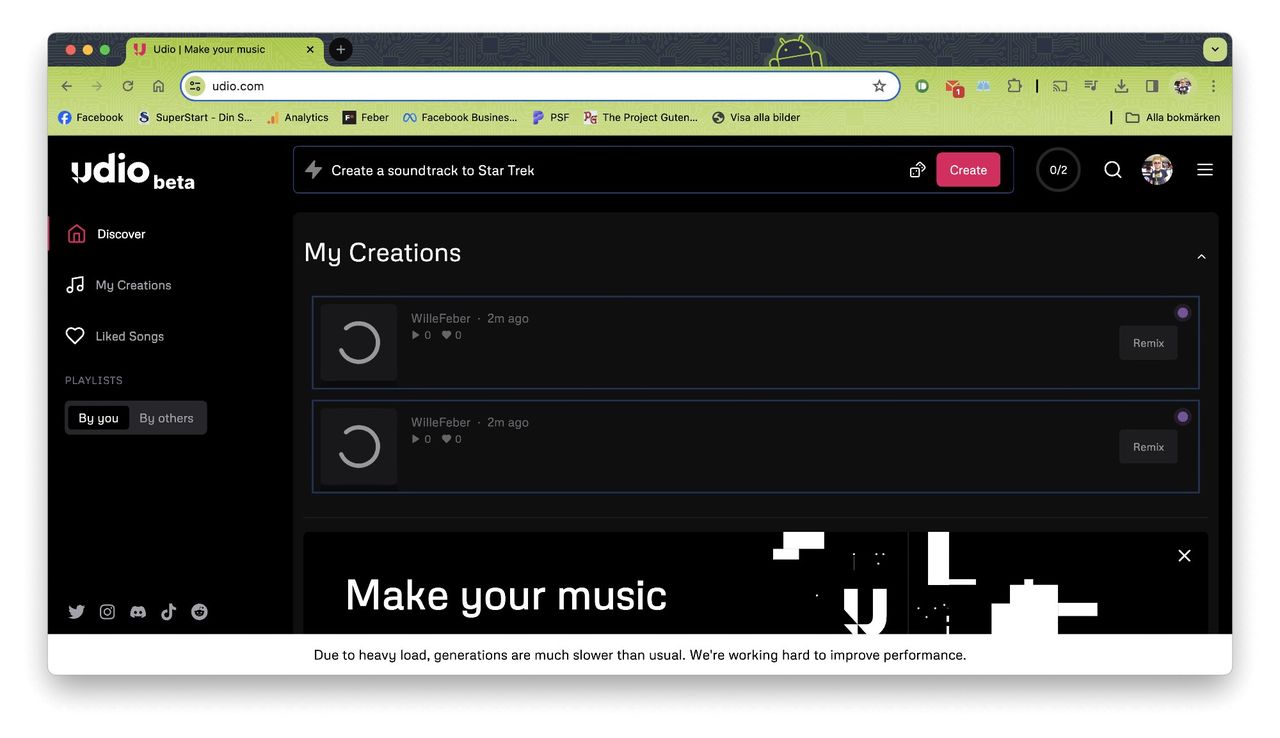Open the Chrome tab search dropdown arrow

(x=1215, y=49)
